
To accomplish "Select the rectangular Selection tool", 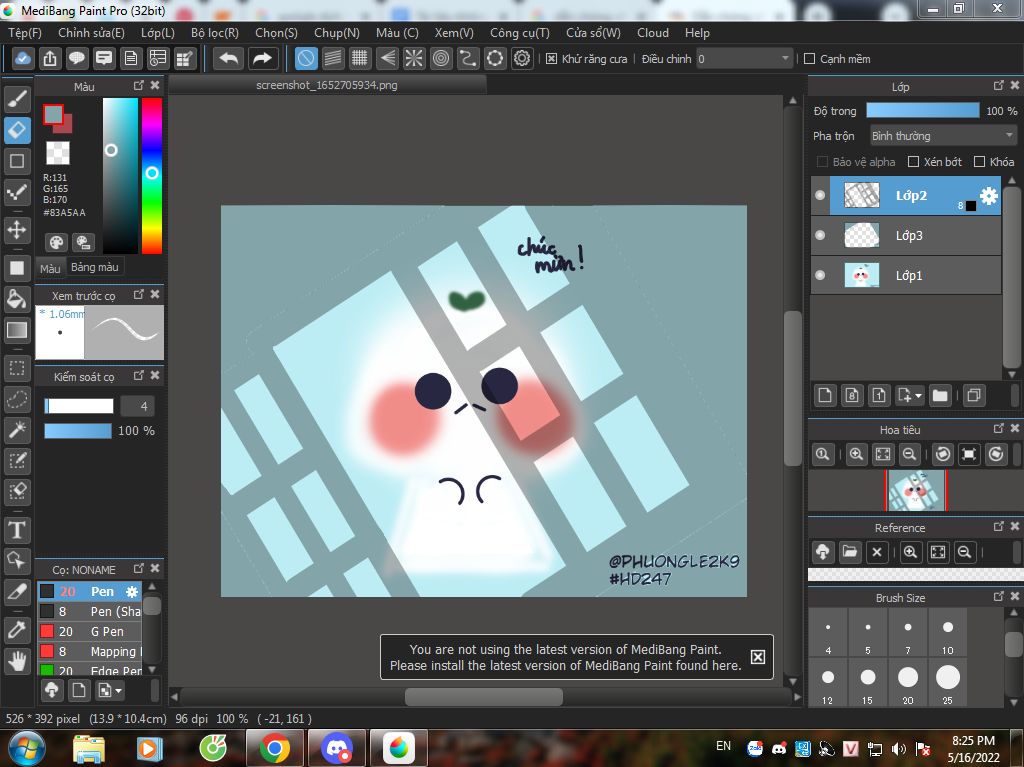I will point(17,369).
